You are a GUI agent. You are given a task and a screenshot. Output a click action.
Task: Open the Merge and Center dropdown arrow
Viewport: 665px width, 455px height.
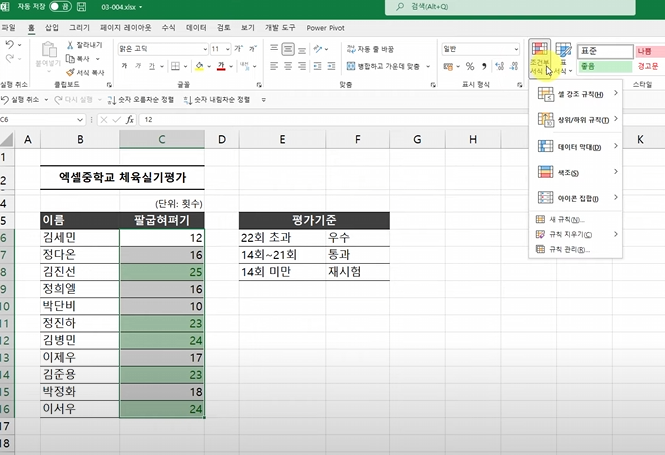pyautogui.click(x=428, y=66)
